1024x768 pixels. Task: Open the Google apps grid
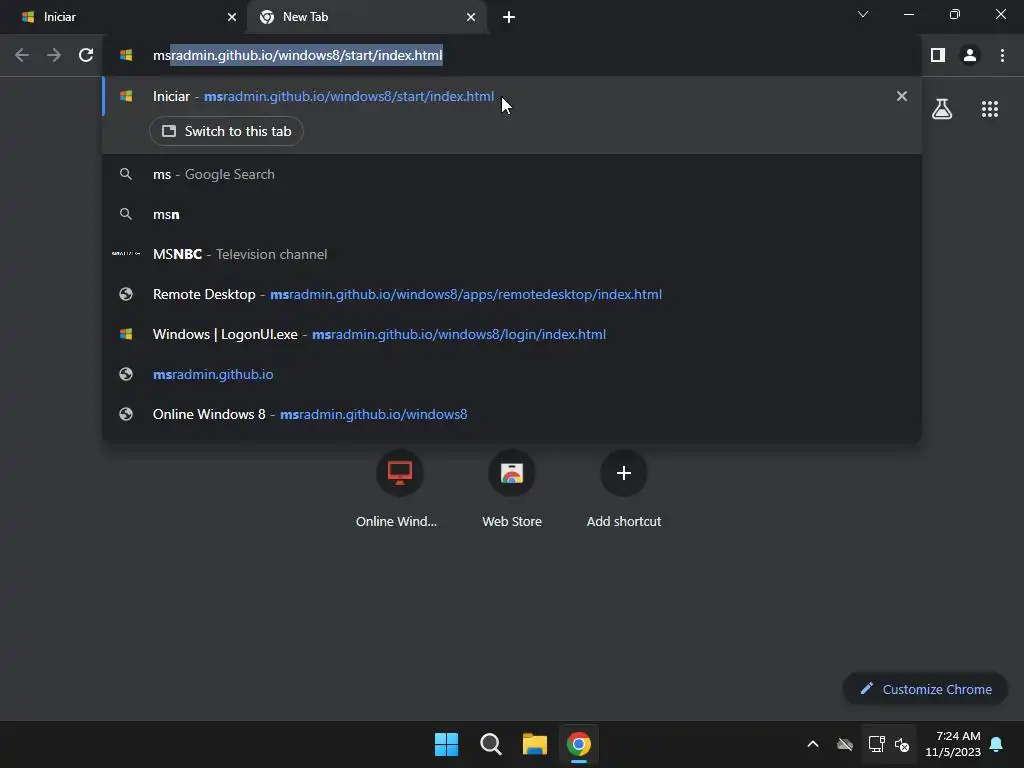click(x=990, y=109)
